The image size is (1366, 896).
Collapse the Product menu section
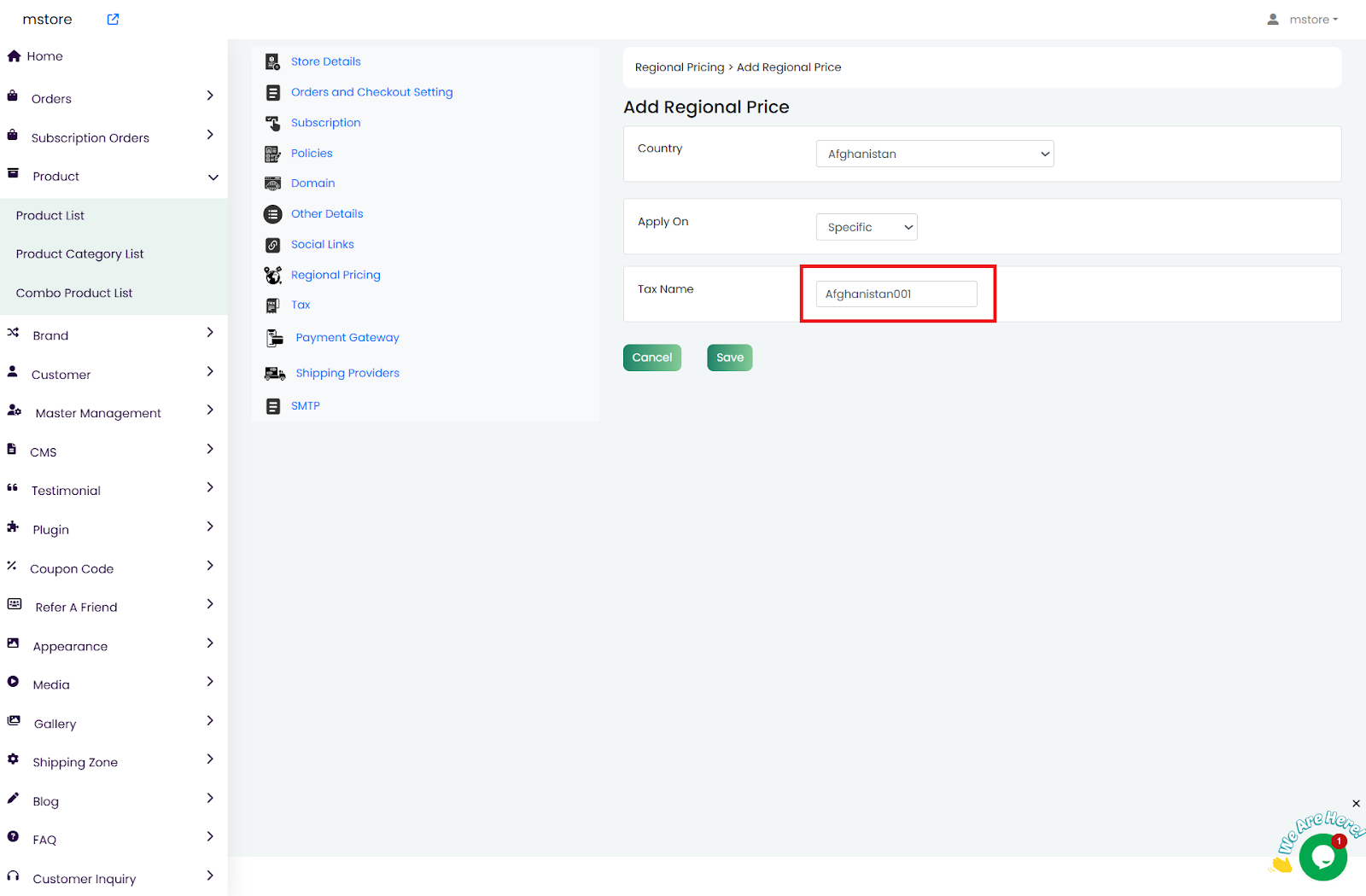(213, 177)
